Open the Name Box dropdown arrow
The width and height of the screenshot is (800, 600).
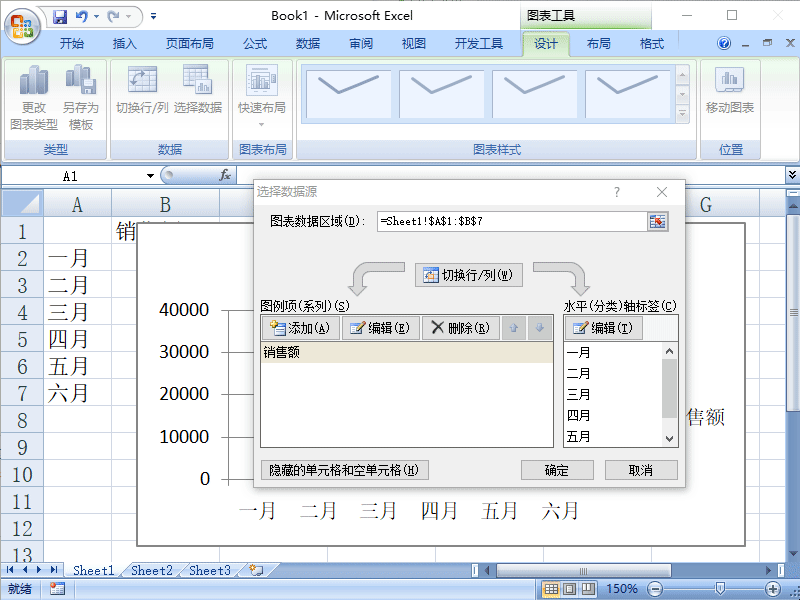(150, 176)
